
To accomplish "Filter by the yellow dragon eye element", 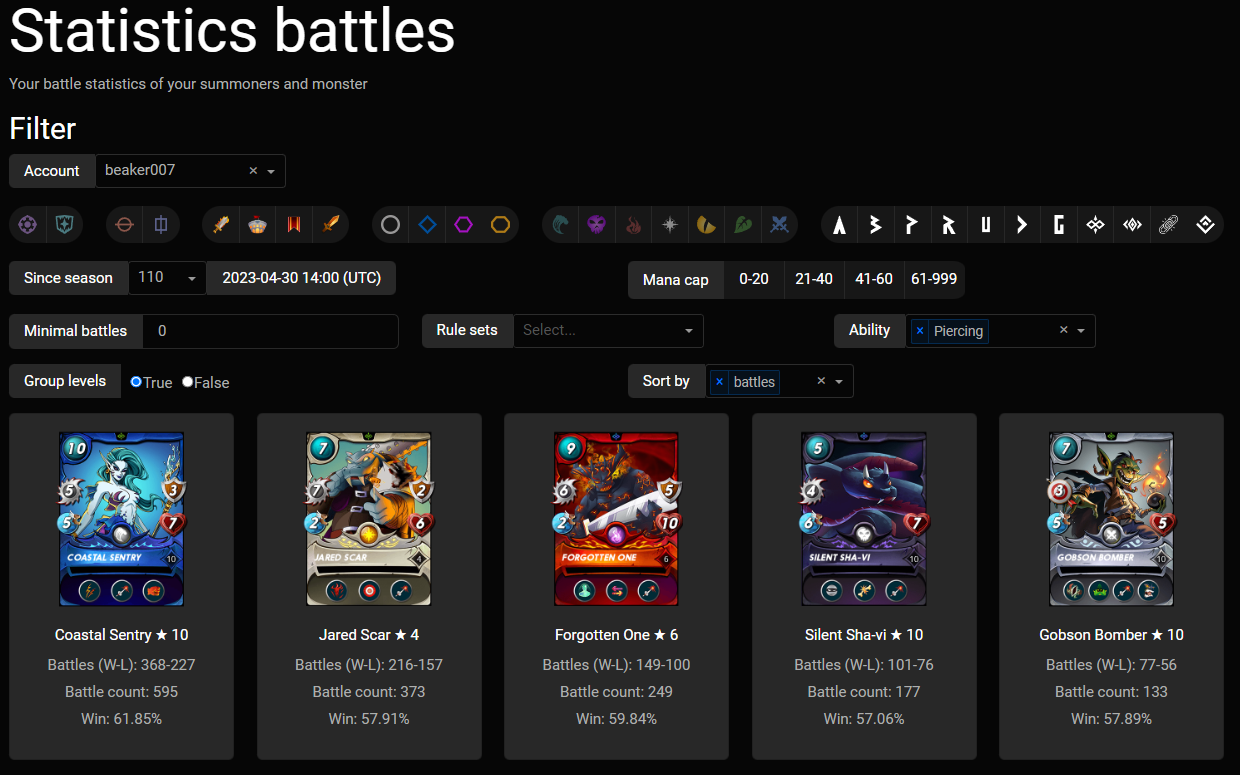I will pos(706,225).
